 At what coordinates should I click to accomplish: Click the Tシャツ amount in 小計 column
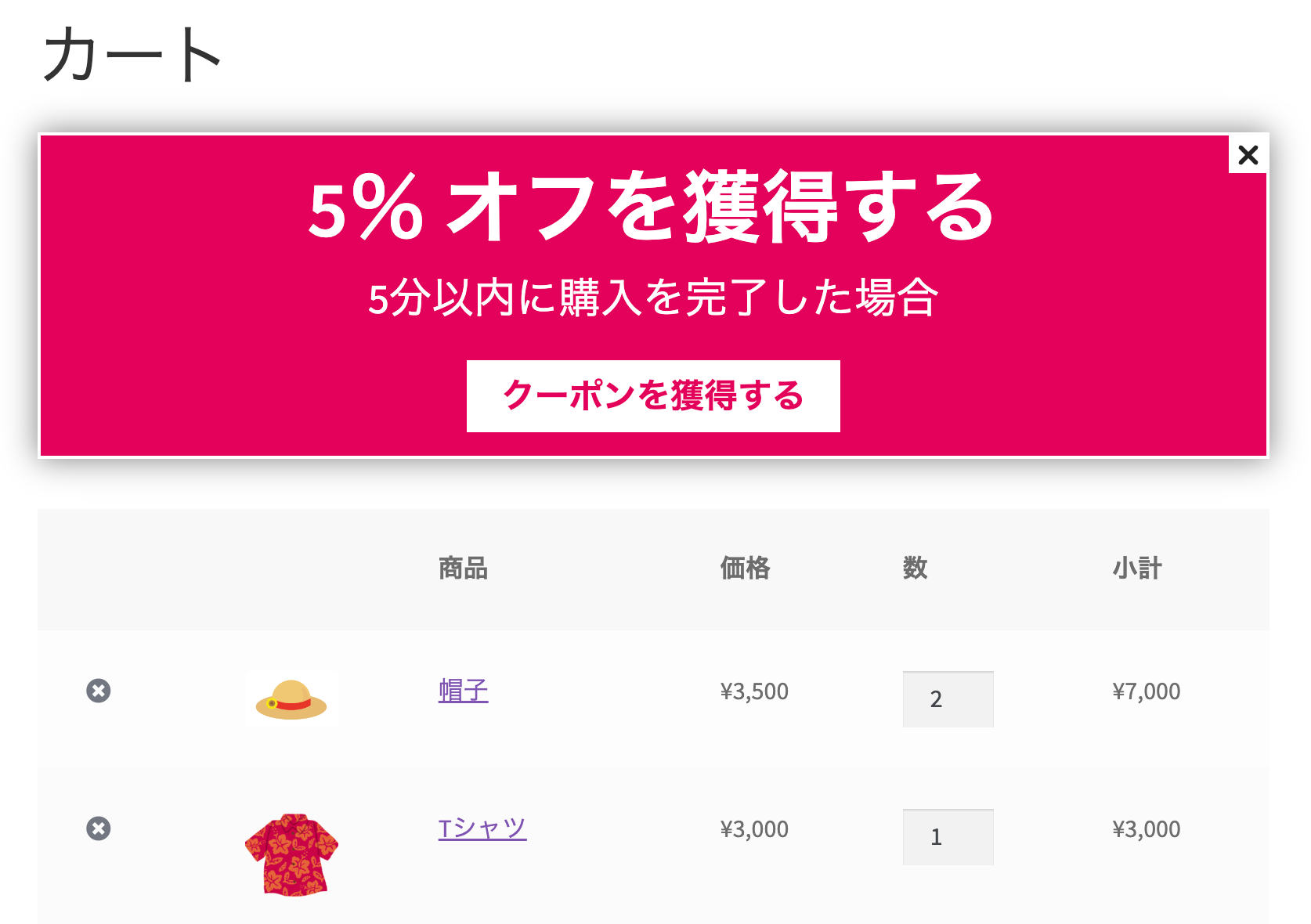point(1147,829)
